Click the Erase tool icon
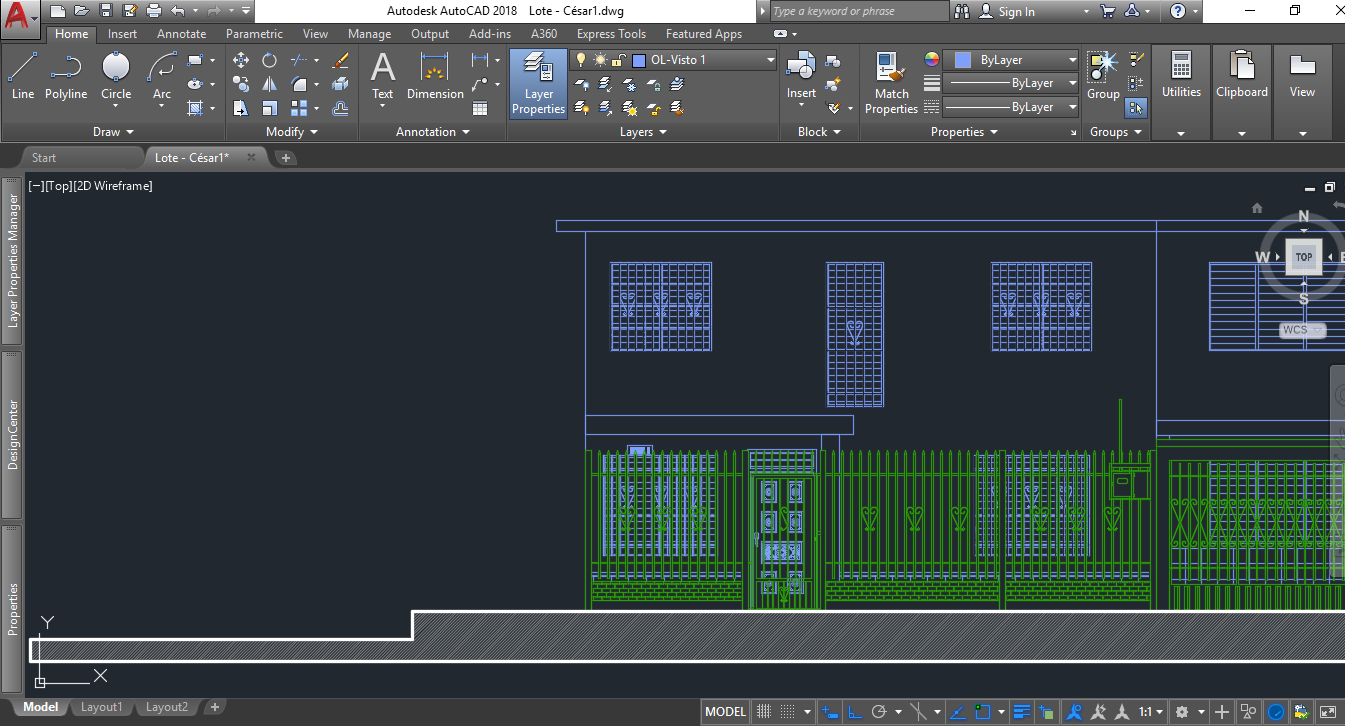Screen dimensions: 1345x726 pos(340,60)
